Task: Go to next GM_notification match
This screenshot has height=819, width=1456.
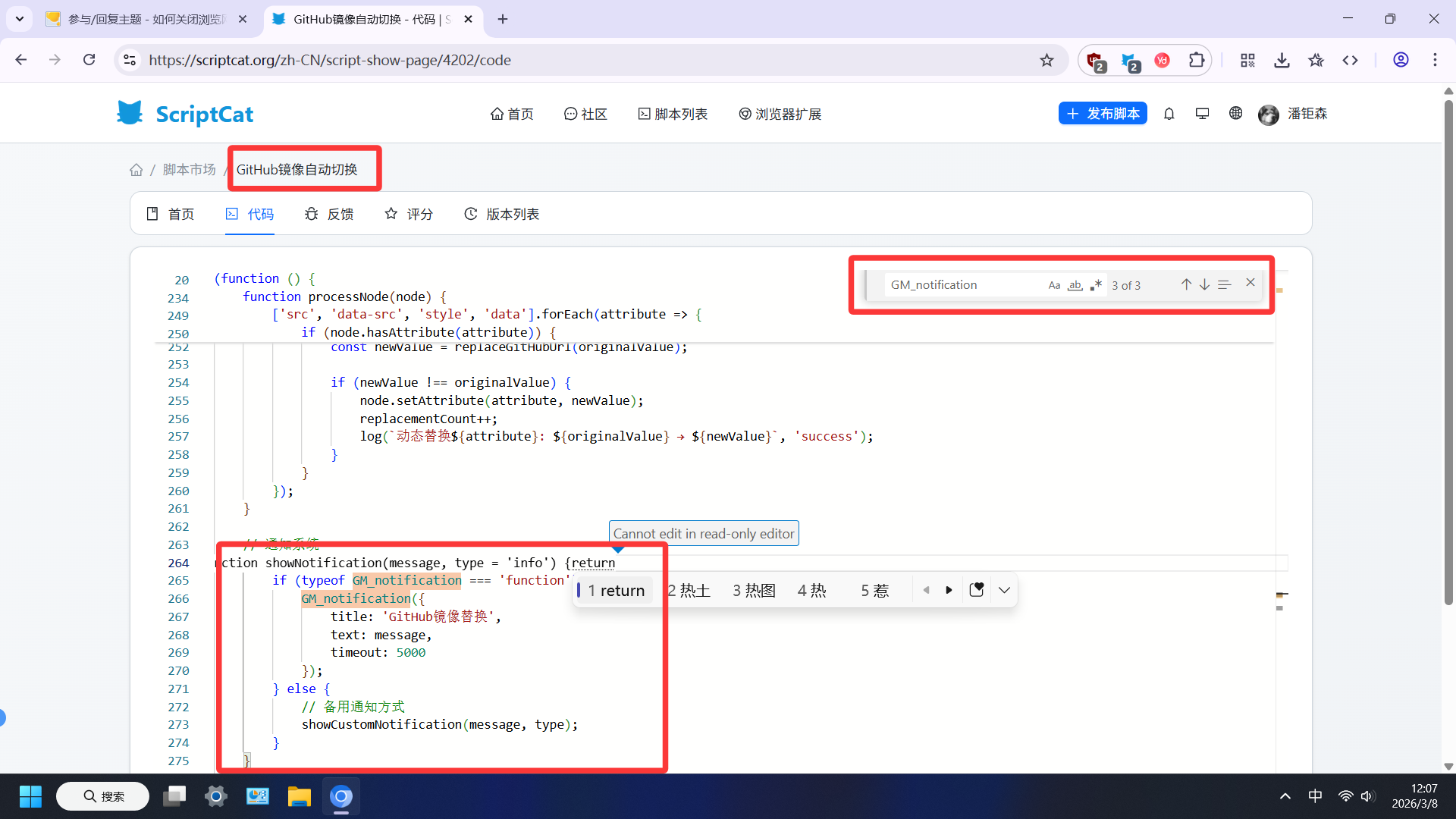Action: pos(1204,284)
